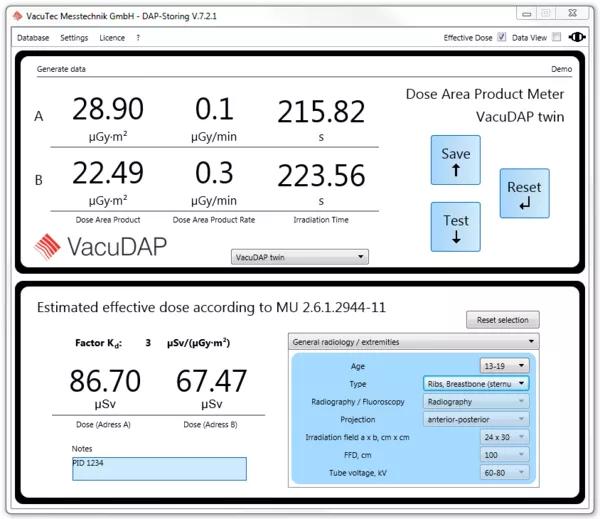The height and width of the screenshot is (519, 600).
Task: Click the irradiation time 215.82
Action: point(321,111)
